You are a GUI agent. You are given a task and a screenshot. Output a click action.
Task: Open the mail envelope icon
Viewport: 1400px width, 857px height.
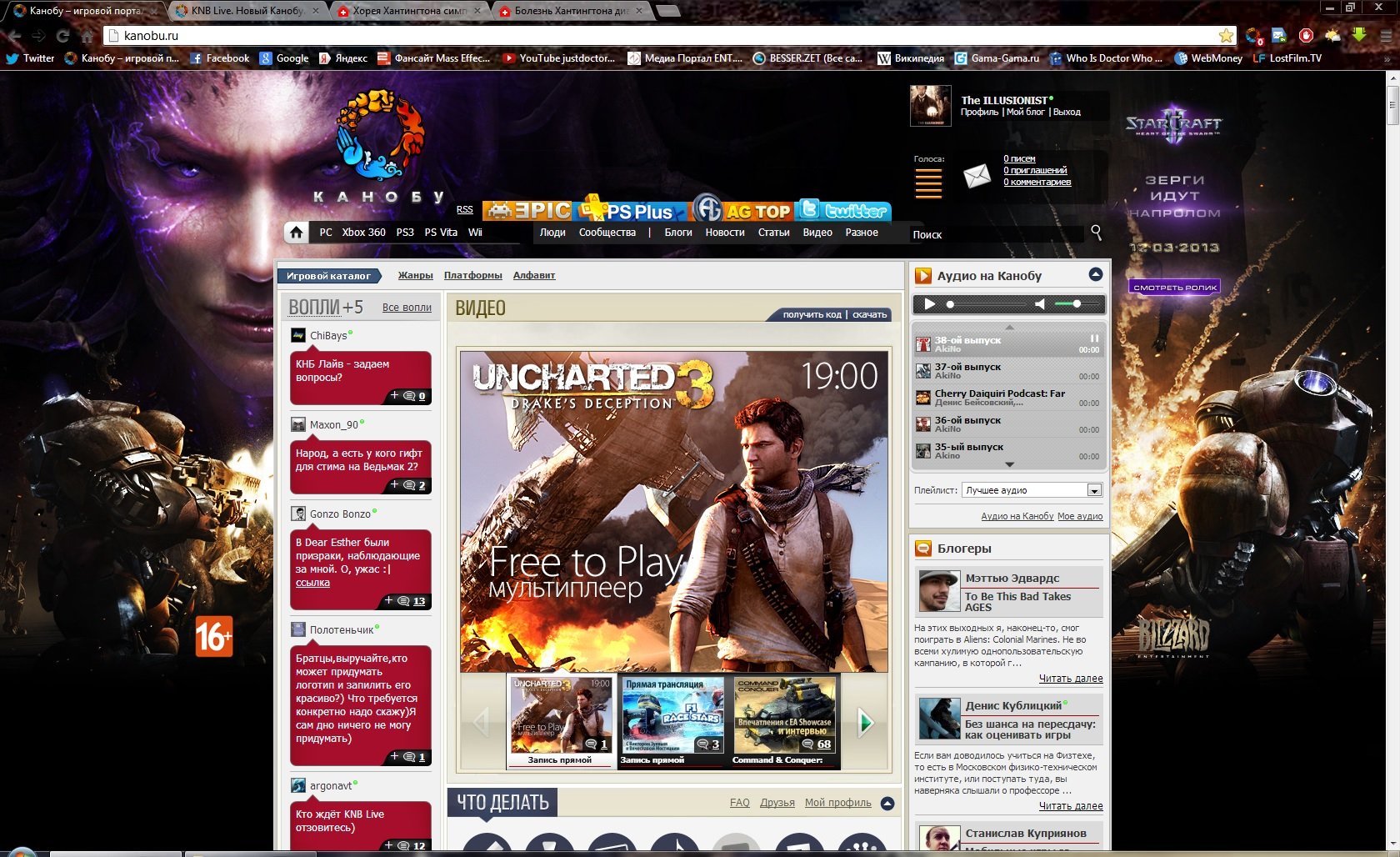(x=977, y=175)
